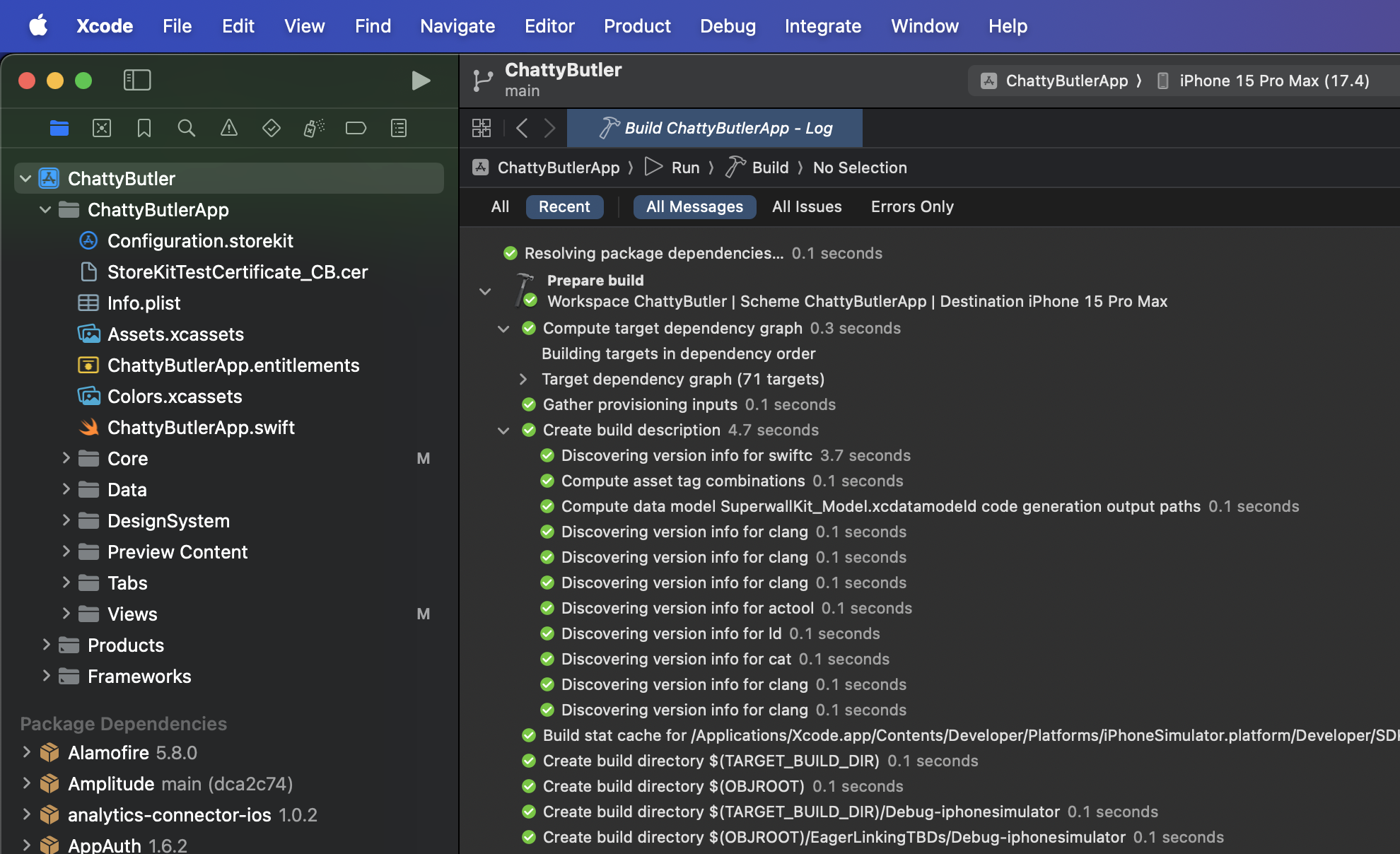The height and width of the screenshot is (854, 1400).
Task: Click the Swift bird icon for ChattyButlerApp.swift
Action: click(x=88, y=428)
